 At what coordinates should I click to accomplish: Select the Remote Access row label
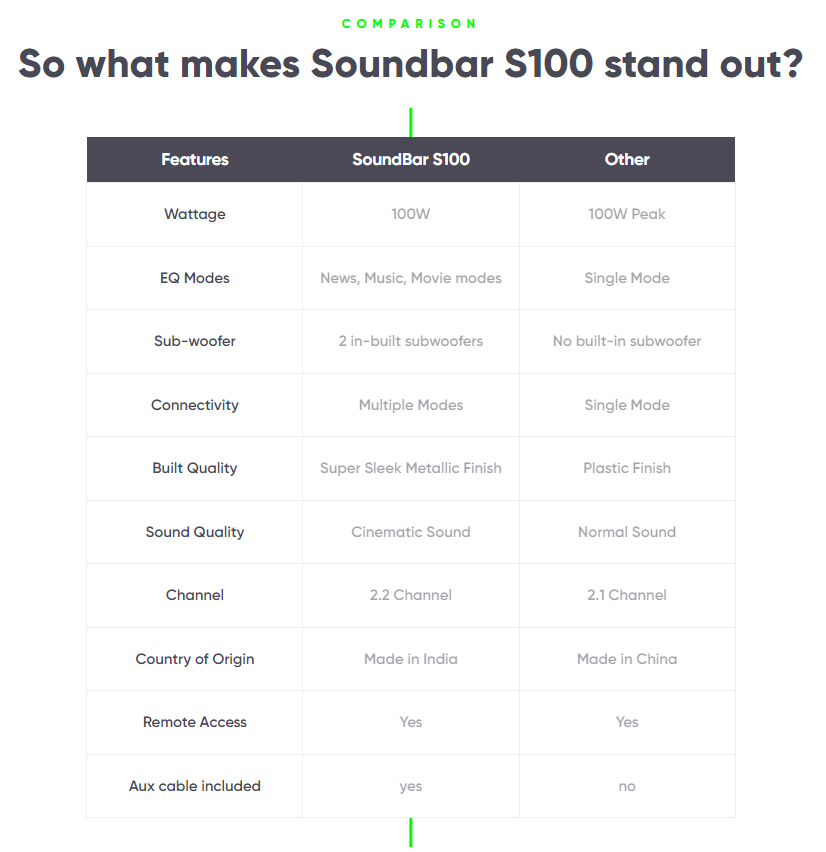tap(195, 722)
